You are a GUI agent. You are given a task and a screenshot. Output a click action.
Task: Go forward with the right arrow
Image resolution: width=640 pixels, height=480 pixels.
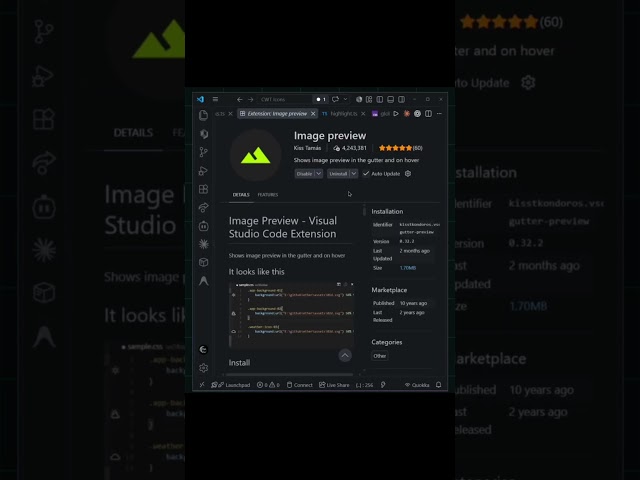pos(251,99)
